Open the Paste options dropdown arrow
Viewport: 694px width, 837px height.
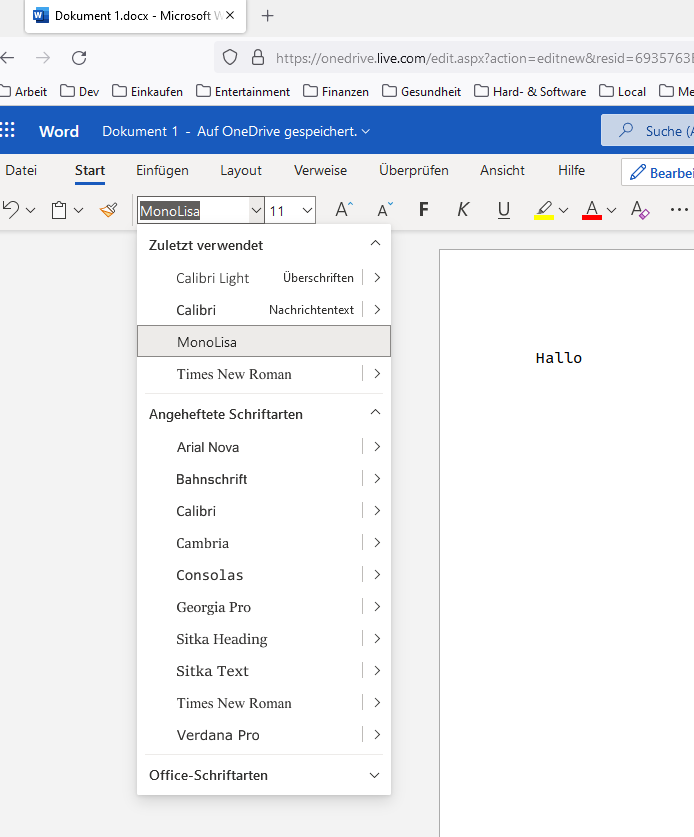coord(78,210)
